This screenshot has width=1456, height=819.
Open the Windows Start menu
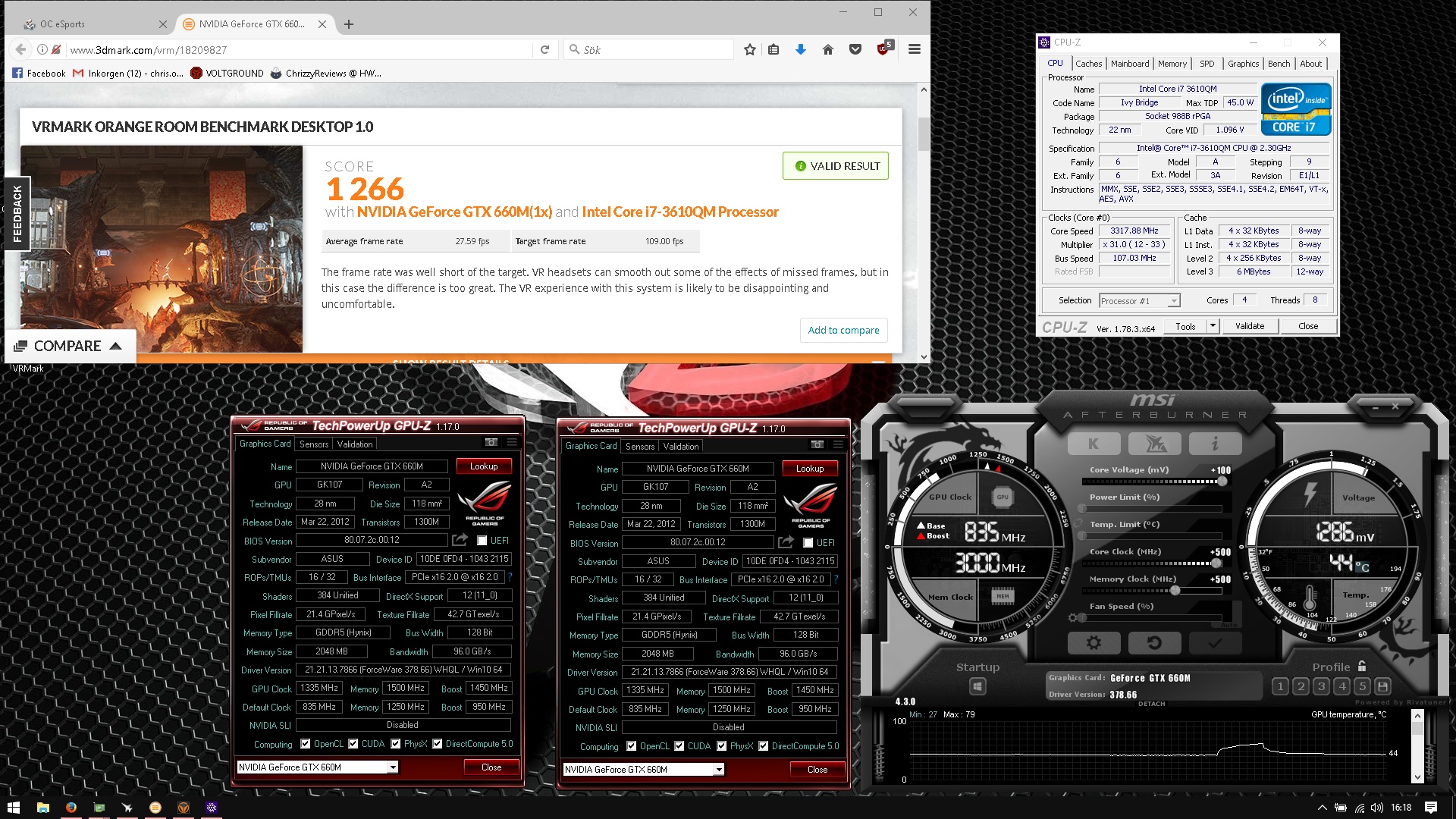tap(13, 808)
